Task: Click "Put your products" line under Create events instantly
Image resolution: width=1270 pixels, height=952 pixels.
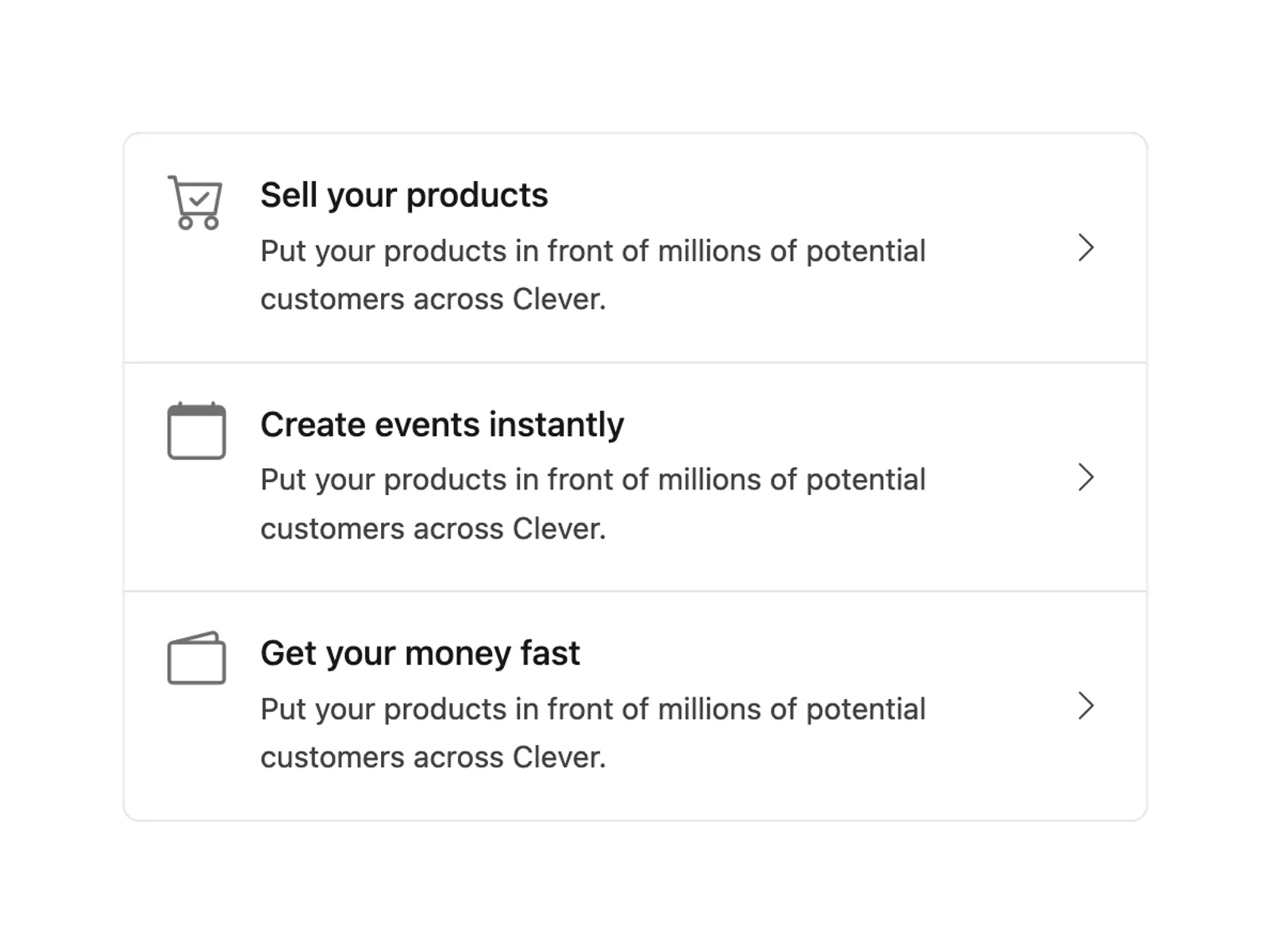Action: click(x=593, y=480)
